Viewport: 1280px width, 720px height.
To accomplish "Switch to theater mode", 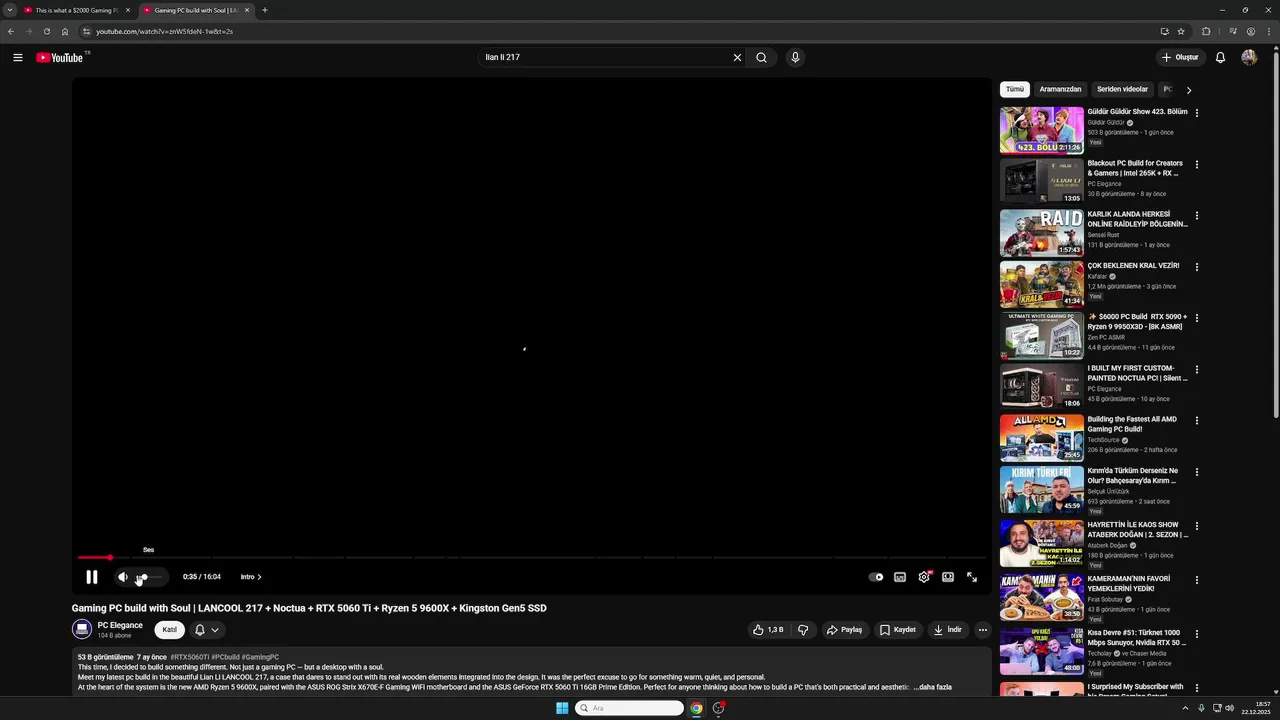I will click(x=948, y=577).
